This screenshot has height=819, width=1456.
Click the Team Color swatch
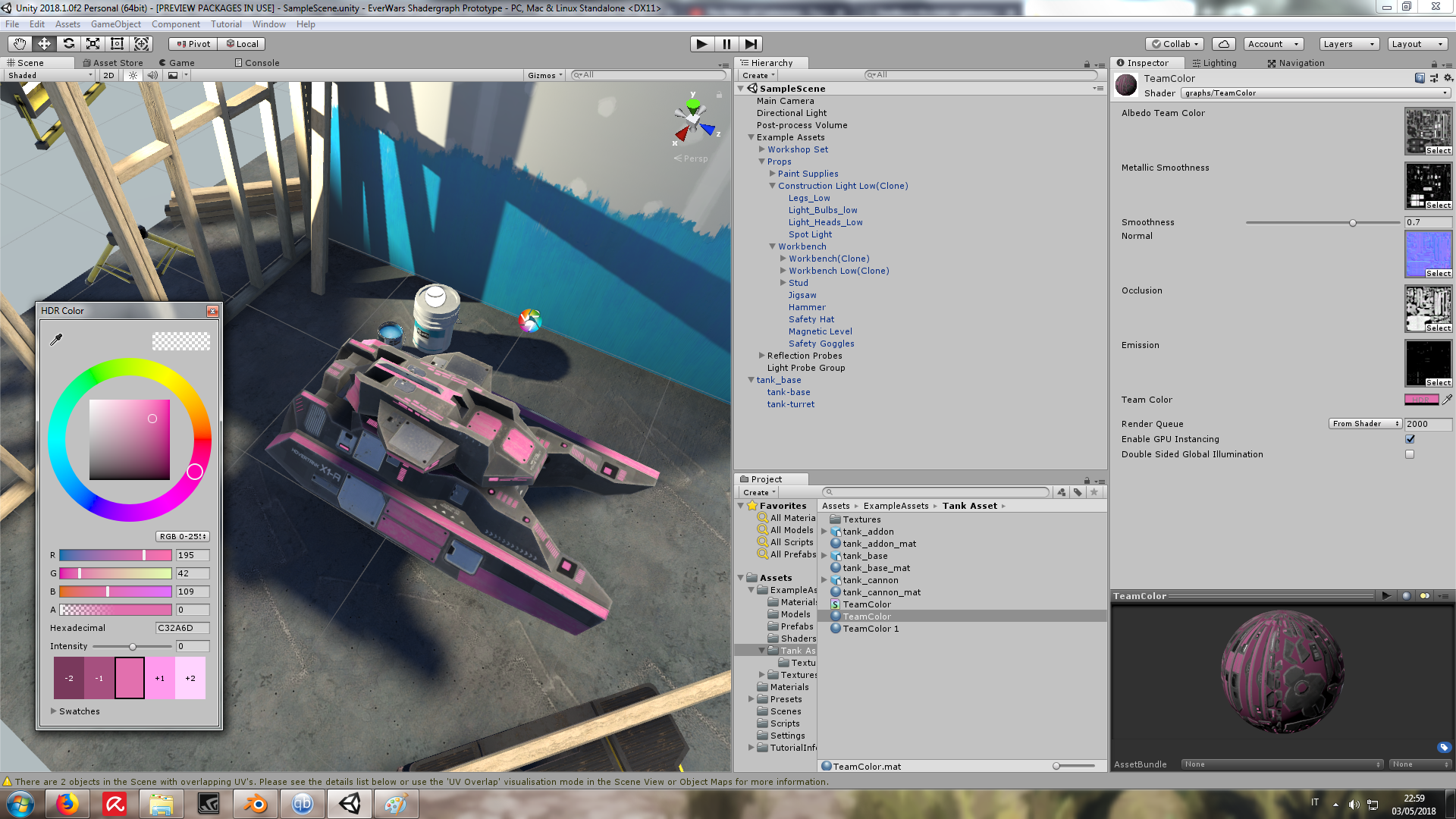point(1421,400)
